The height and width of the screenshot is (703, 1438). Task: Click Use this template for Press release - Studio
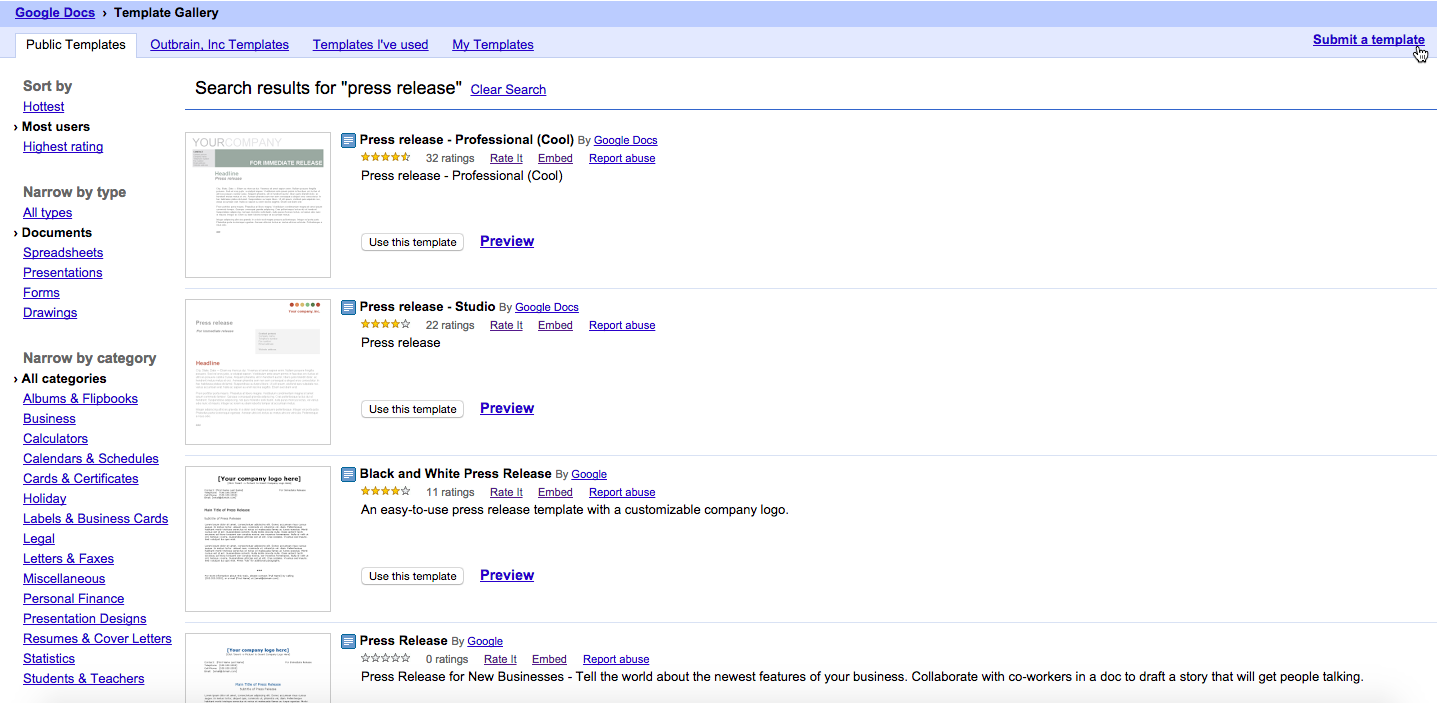tap(412, 409)
